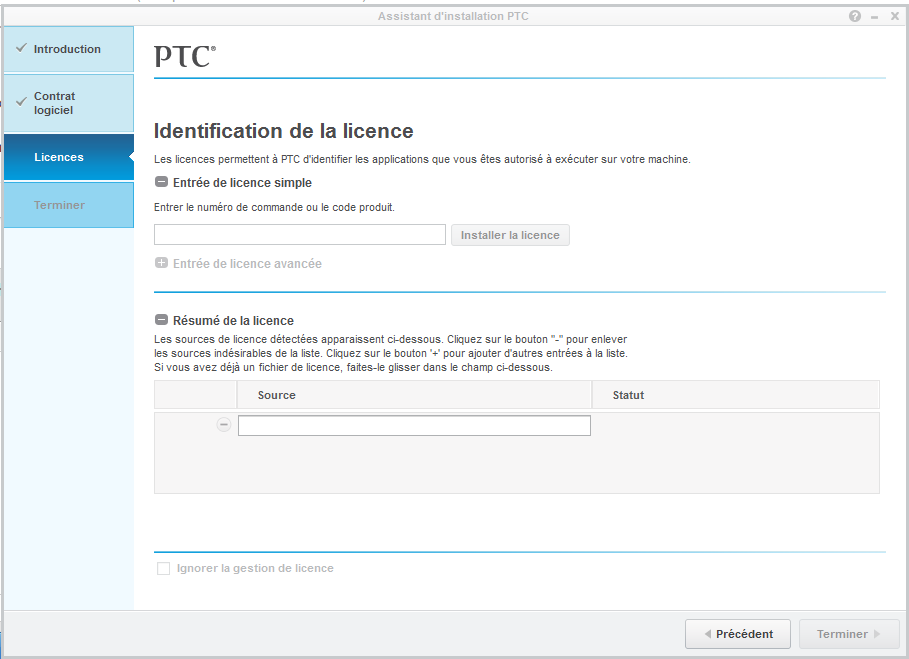Click the PTC logo
Image resolution: width=909 pixels, height=659 pixels.
point(185,56)
